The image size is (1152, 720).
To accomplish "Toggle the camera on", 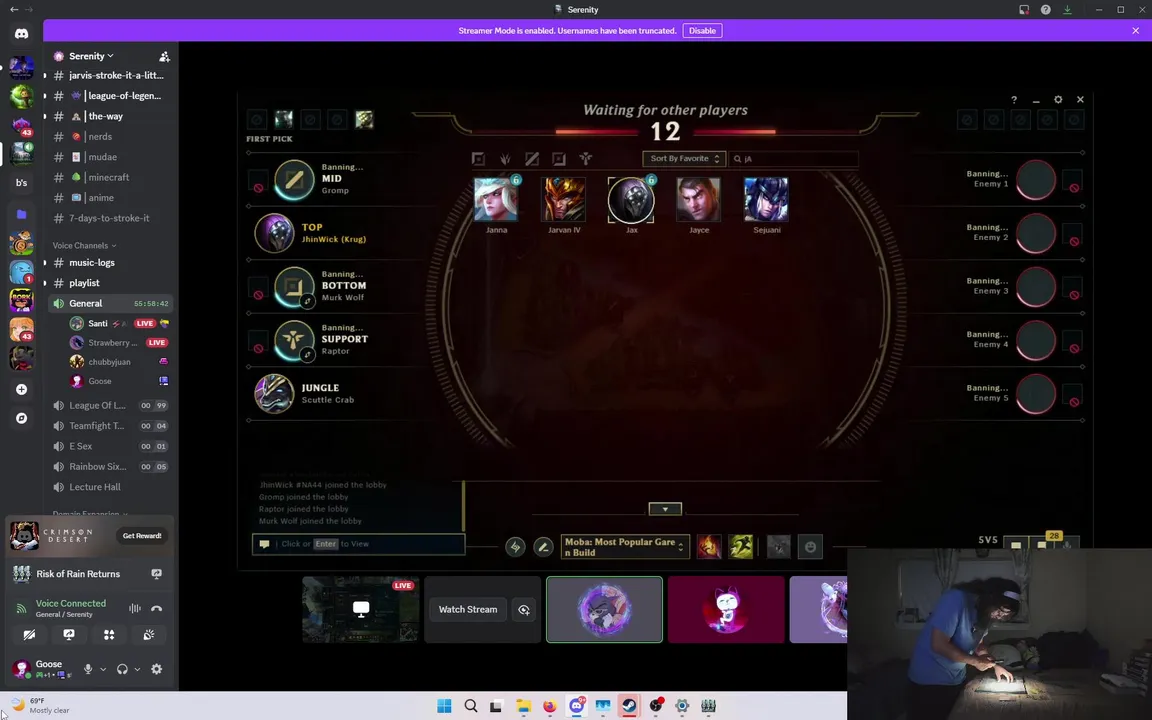I will [x=29, y=635].
